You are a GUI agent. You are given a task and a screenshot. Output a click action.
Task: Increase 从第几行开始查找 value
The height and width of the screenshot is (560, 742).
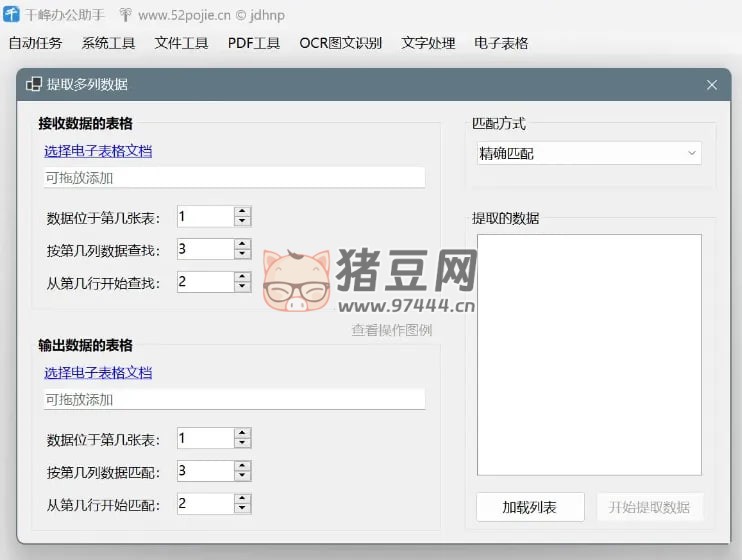242,277
